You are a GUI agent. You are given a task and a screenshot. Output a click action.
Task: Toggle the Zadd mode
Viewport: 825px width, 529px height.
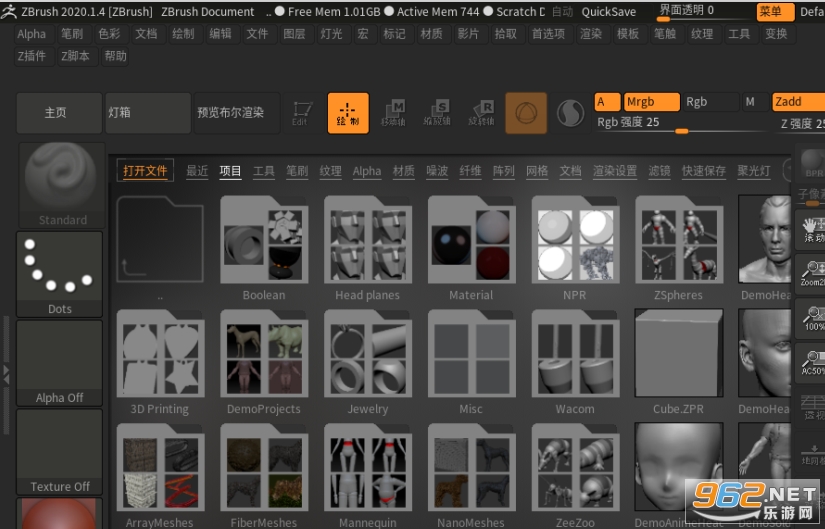tap(798, 102)
